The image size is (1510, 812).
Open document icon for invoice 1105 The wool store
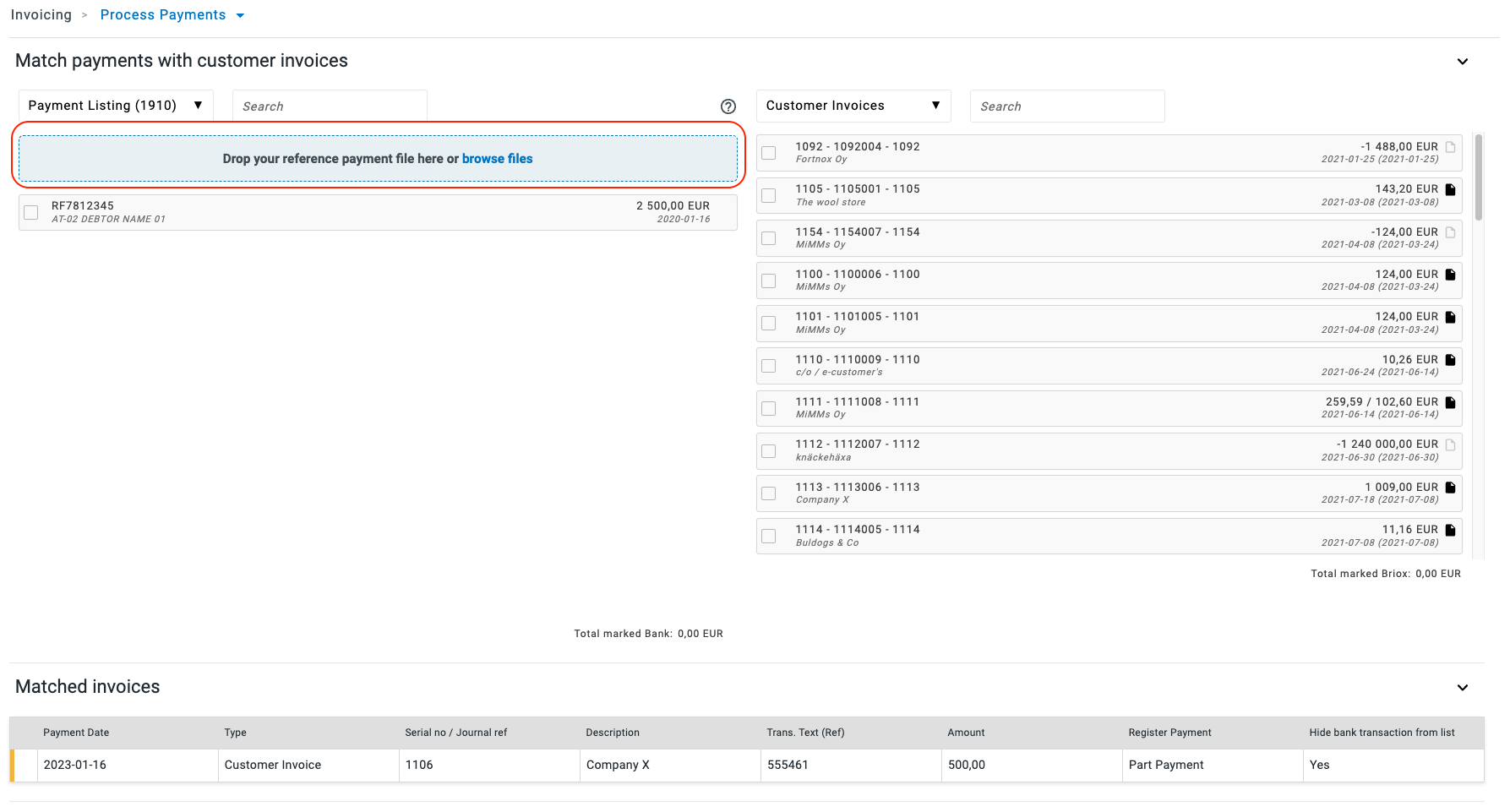point(1451,189)
